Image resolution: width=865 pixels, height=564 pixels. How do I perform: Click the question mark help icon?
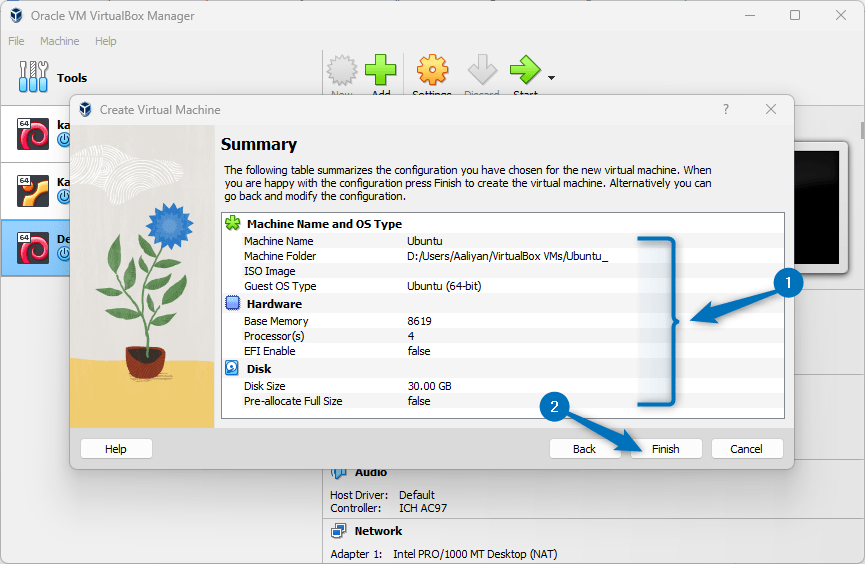(x=726, y=109)
